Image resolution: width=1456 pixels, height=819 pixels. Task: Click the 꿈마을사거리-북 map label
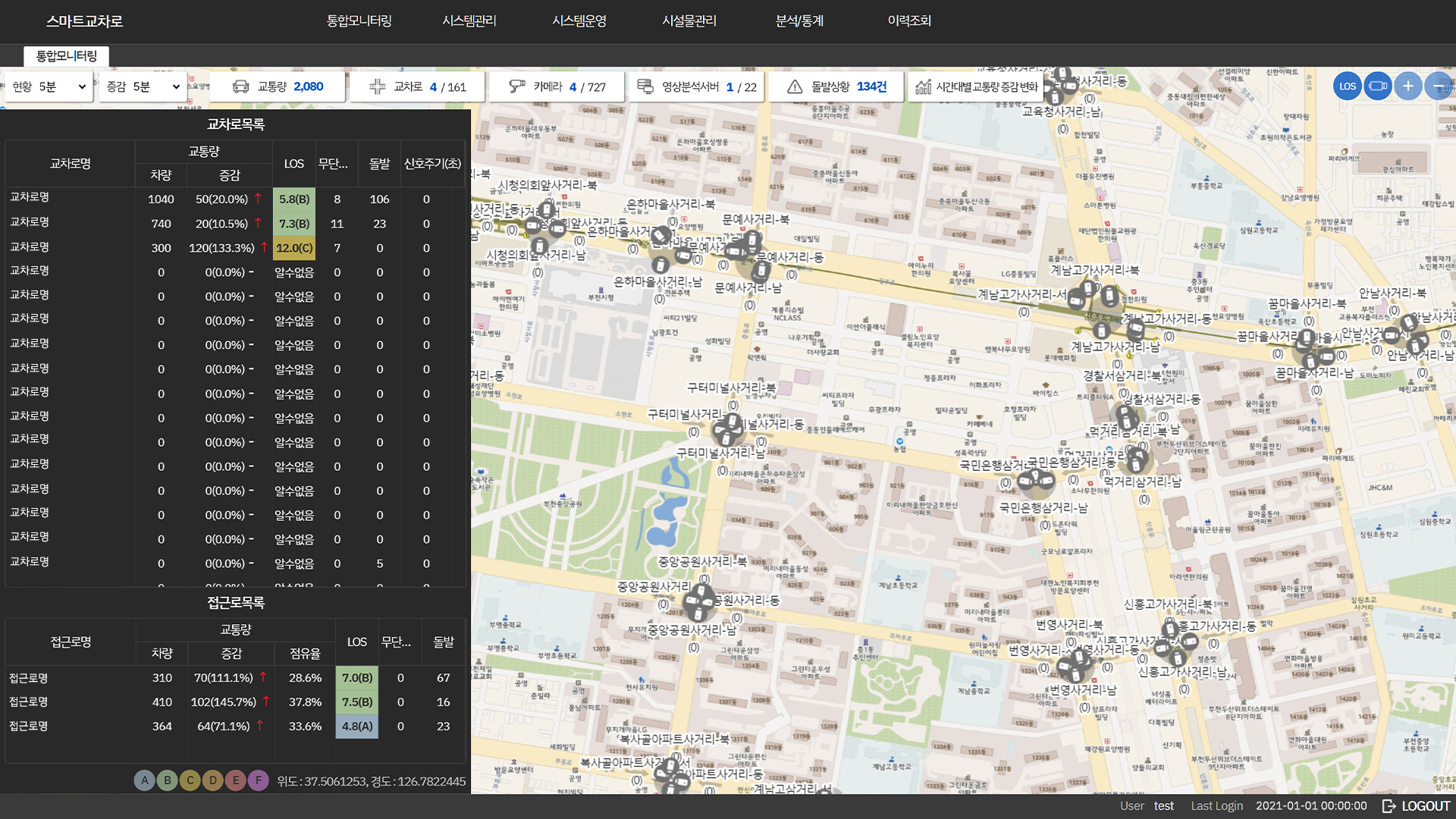1307,303
